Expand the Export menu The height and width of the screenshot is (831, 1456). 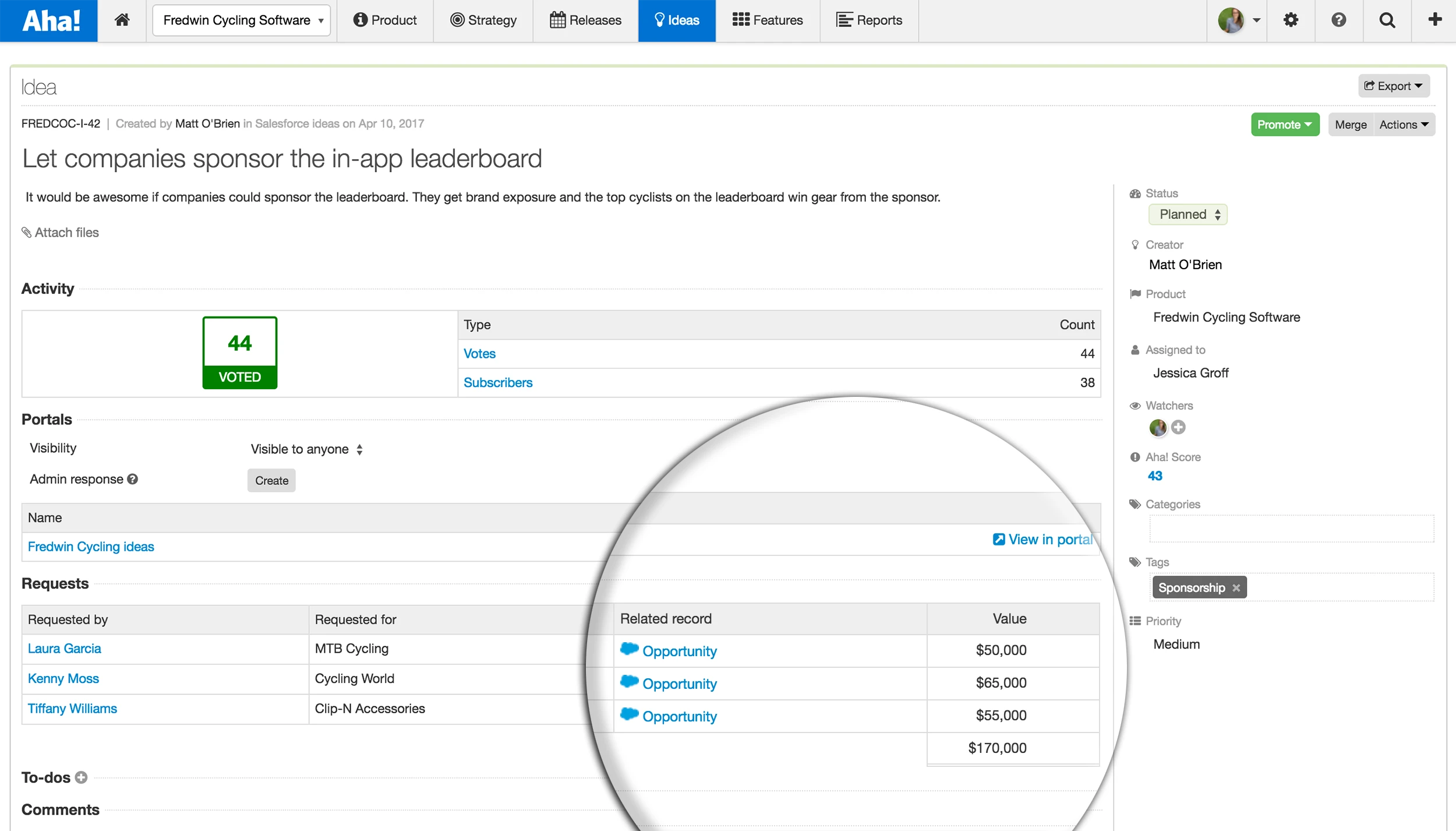pyautogui.click(x=1393, y=86)
